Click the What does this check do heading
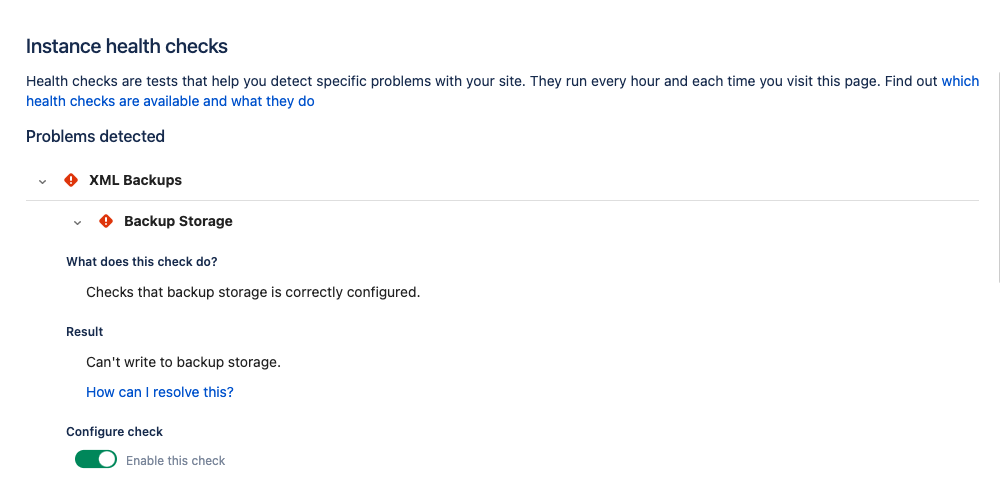 [141, 262]
